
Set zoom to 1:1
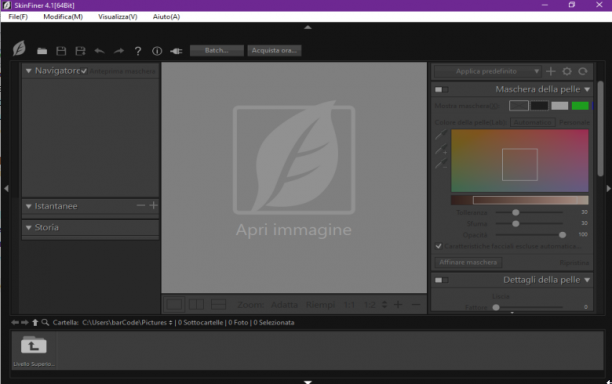[x=349, y=304]
